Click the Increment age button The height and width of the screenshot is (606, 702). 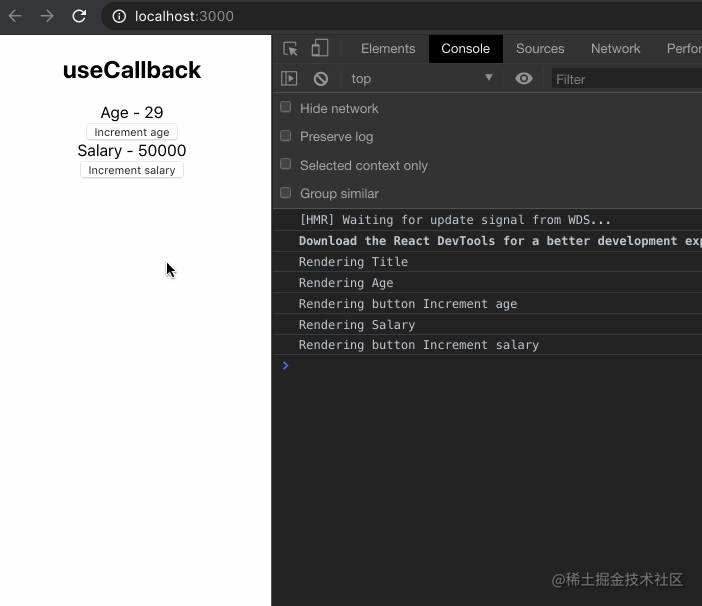(132, 132)
